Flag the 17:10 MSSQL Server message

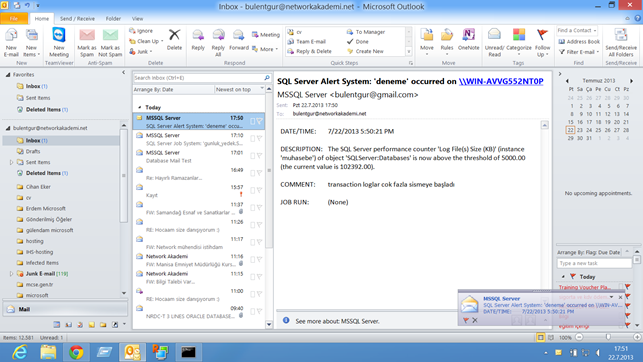[259, 139]
